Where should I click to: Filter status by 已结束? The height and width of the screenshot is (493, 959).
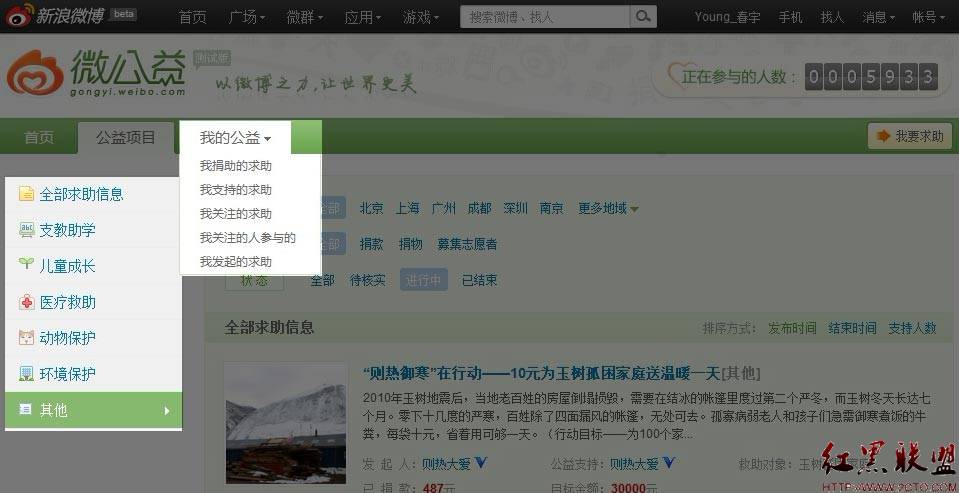click(479, 280)
